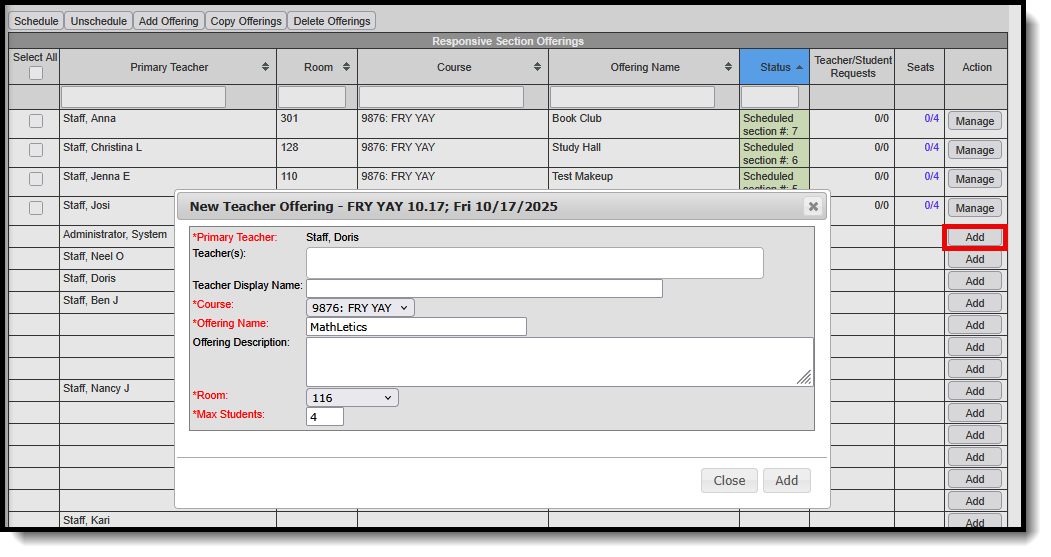Click the Staff, Doris primary teacher value in dialog

[x=332, y=237]
